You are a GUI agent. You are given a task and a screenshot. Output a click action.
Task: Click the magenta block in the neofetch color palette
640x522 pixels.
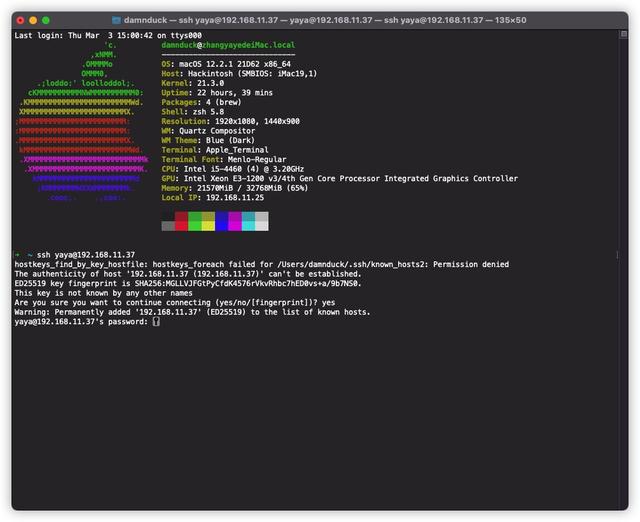pos(235,221)
